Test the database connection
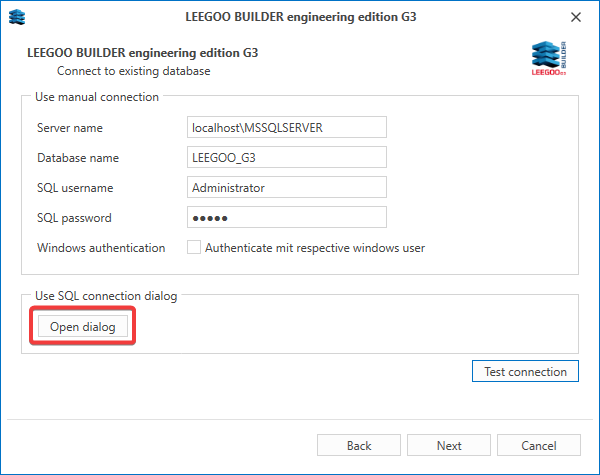Screen dimensions: 600x475 coord(525,371)
